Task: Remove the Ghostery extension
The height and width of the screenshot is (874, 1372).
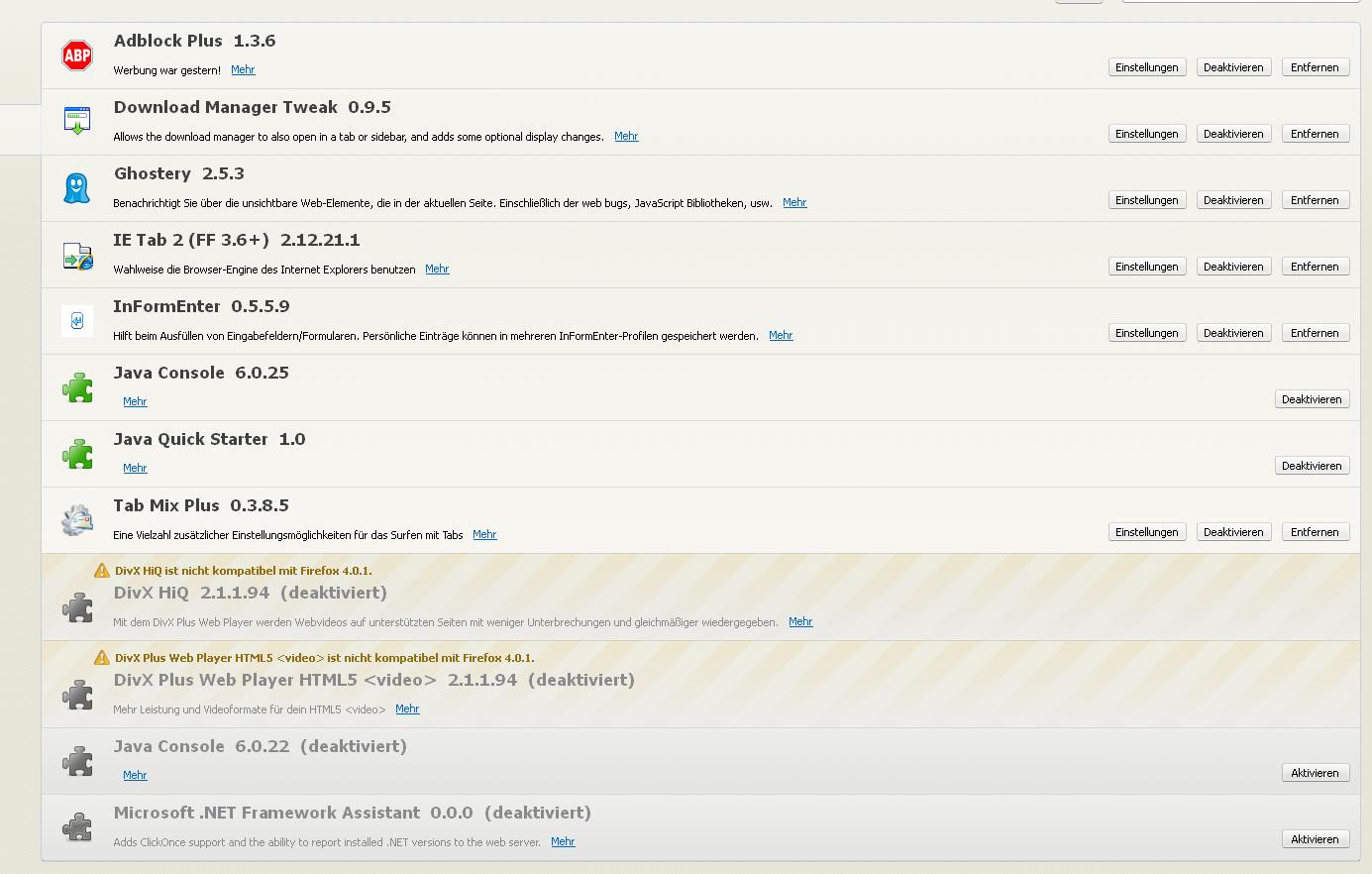Action: click(x=1315, y=200)
